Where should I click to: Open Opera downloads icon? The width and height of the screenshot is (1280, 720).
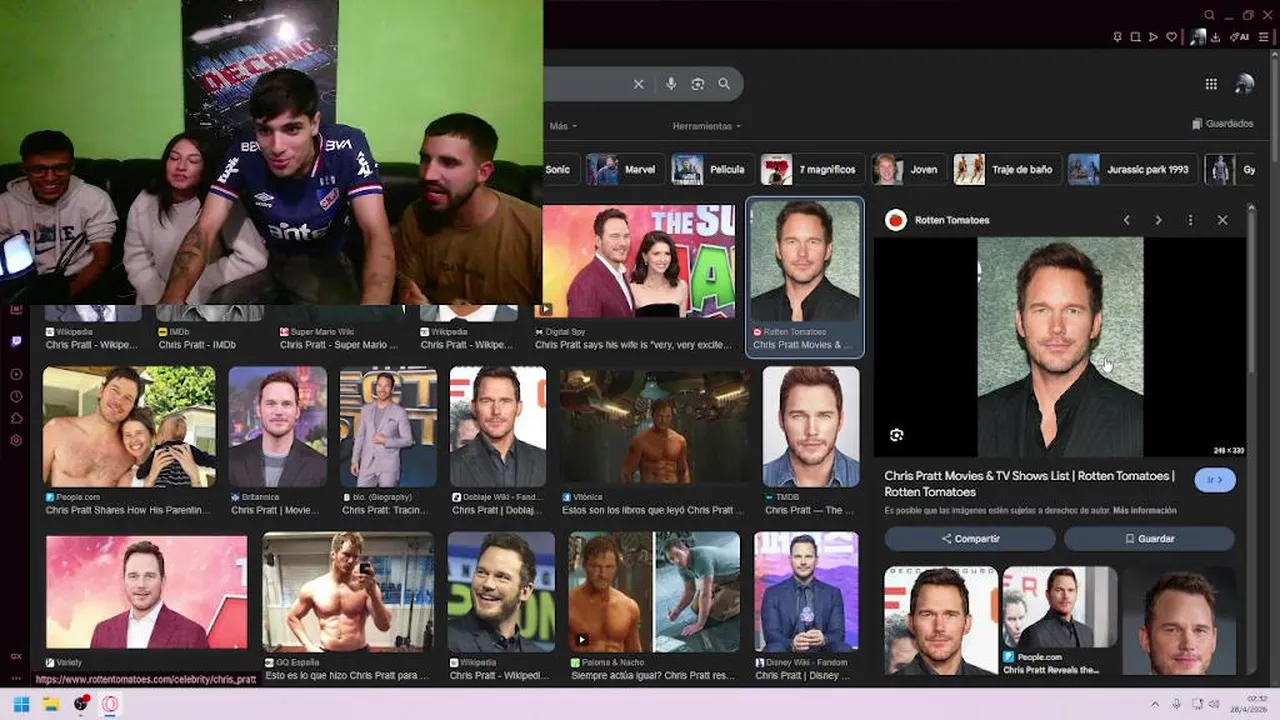1215,37
